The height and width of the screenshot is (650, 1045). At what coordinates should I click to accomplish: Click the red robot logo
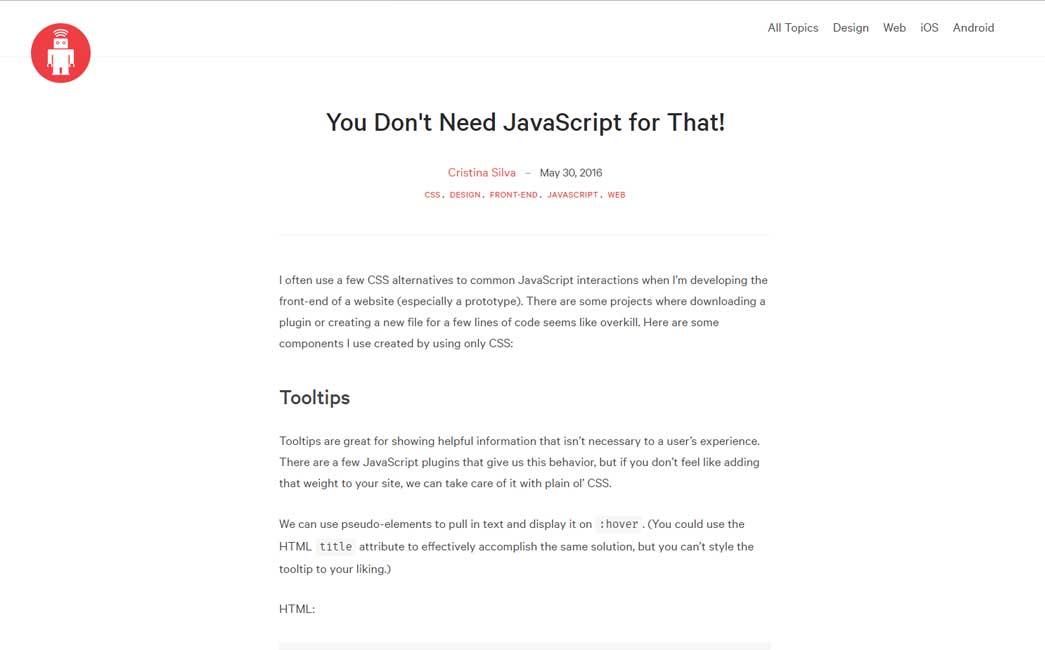point(60,53)
